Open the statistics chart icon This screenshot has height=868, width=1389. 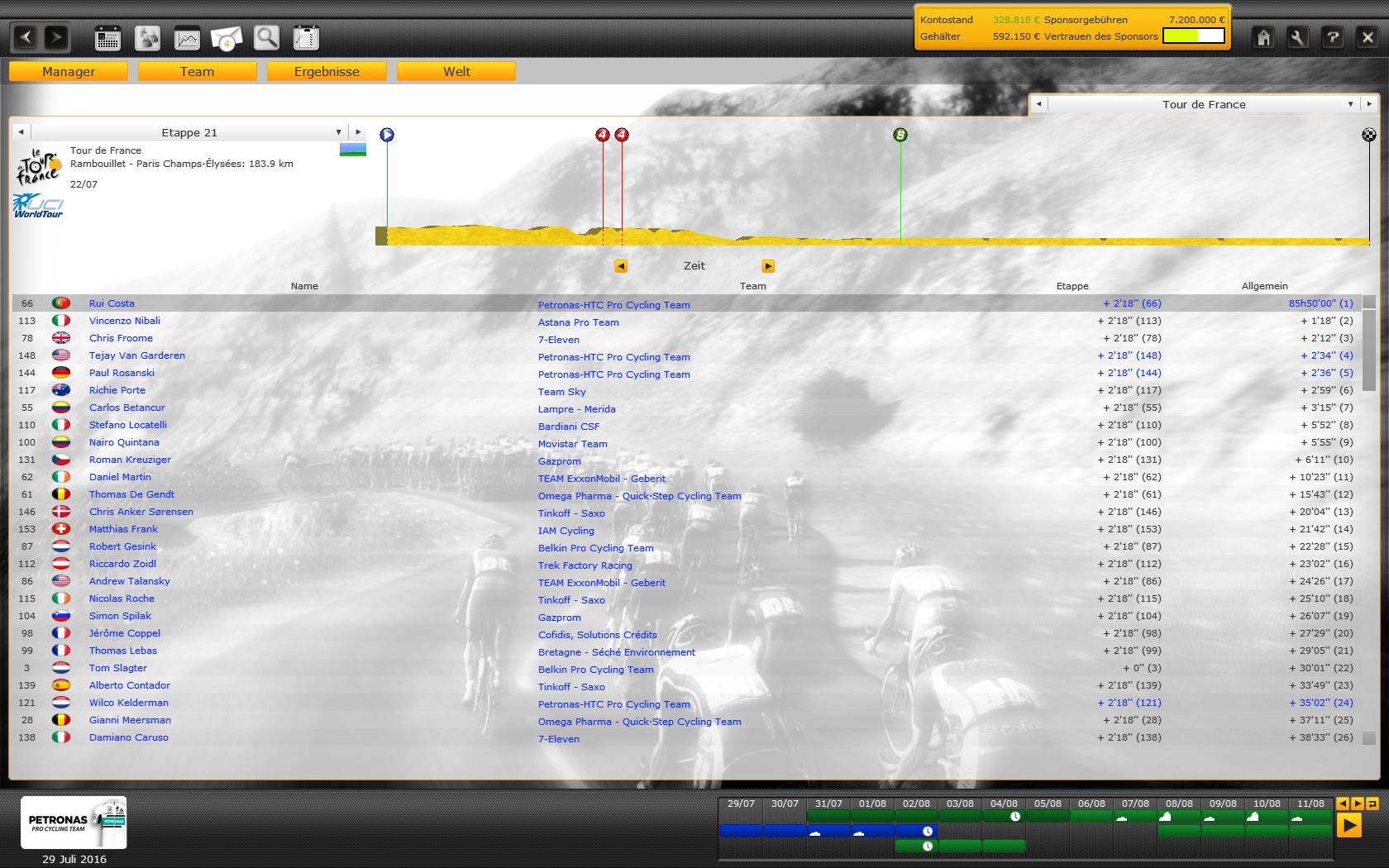(187, 38)
